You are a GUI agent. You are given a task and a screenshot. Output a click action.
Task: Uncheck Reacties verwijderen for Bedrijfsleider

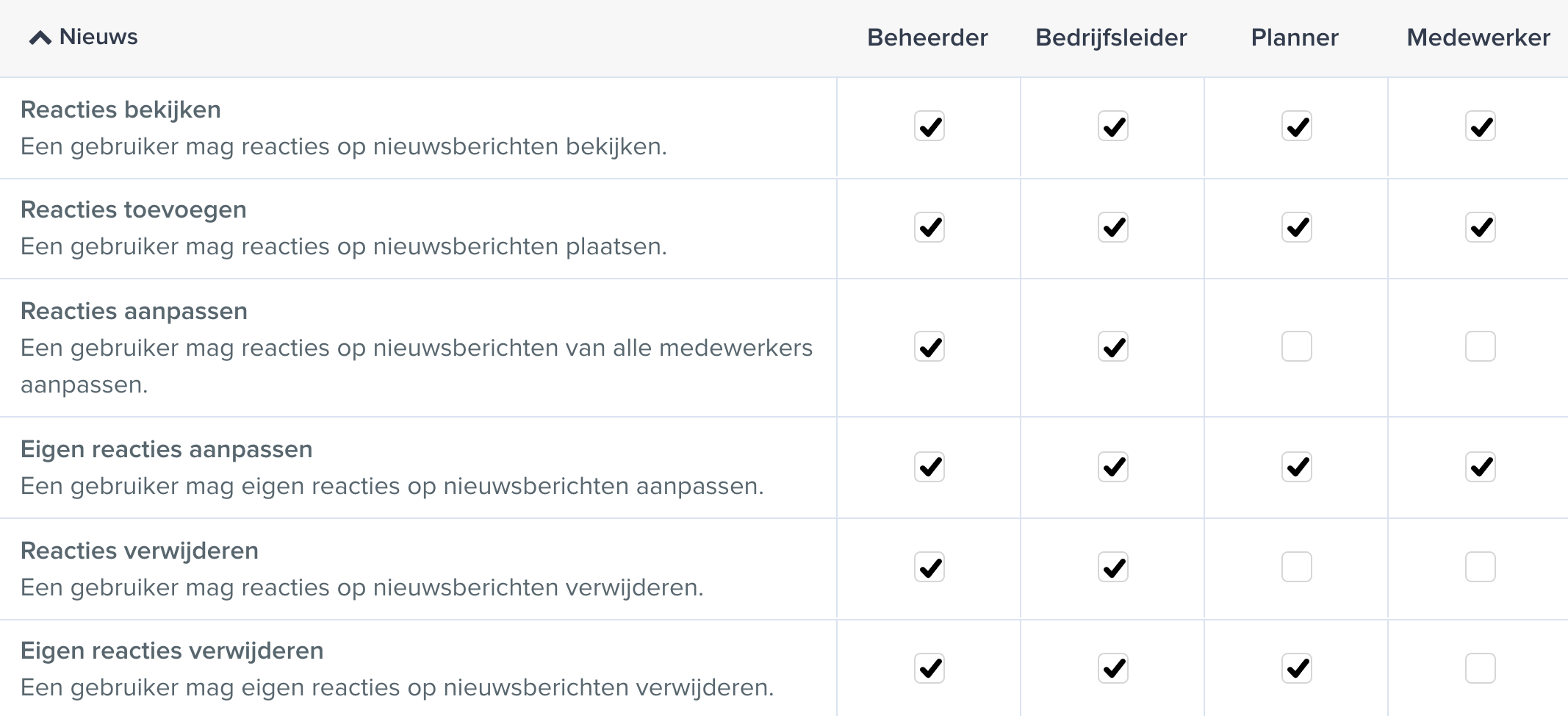click(1112, 567)
